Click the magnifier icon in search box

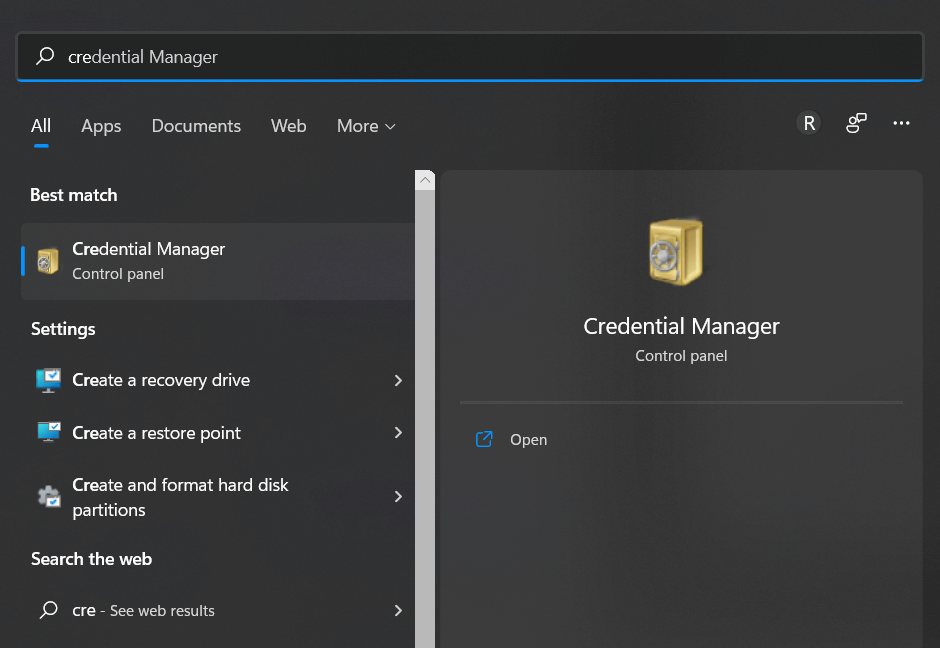pyautogui.click(x=45, y=56)
